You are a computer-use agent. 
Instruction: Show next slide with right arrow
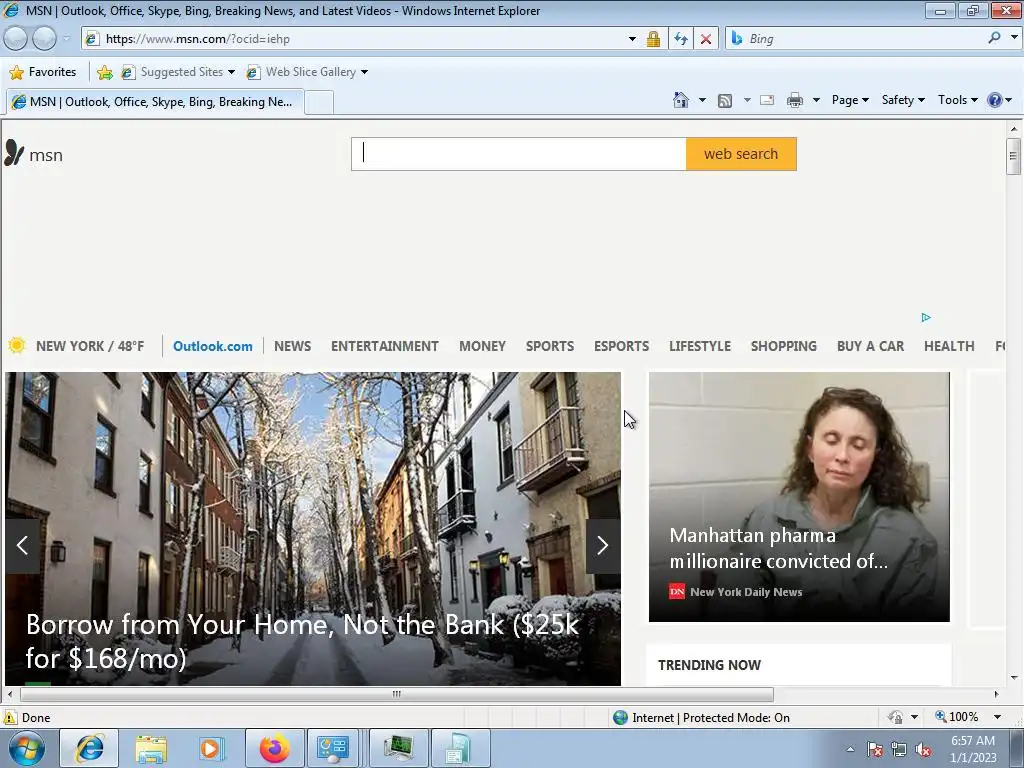click(603, 546)
